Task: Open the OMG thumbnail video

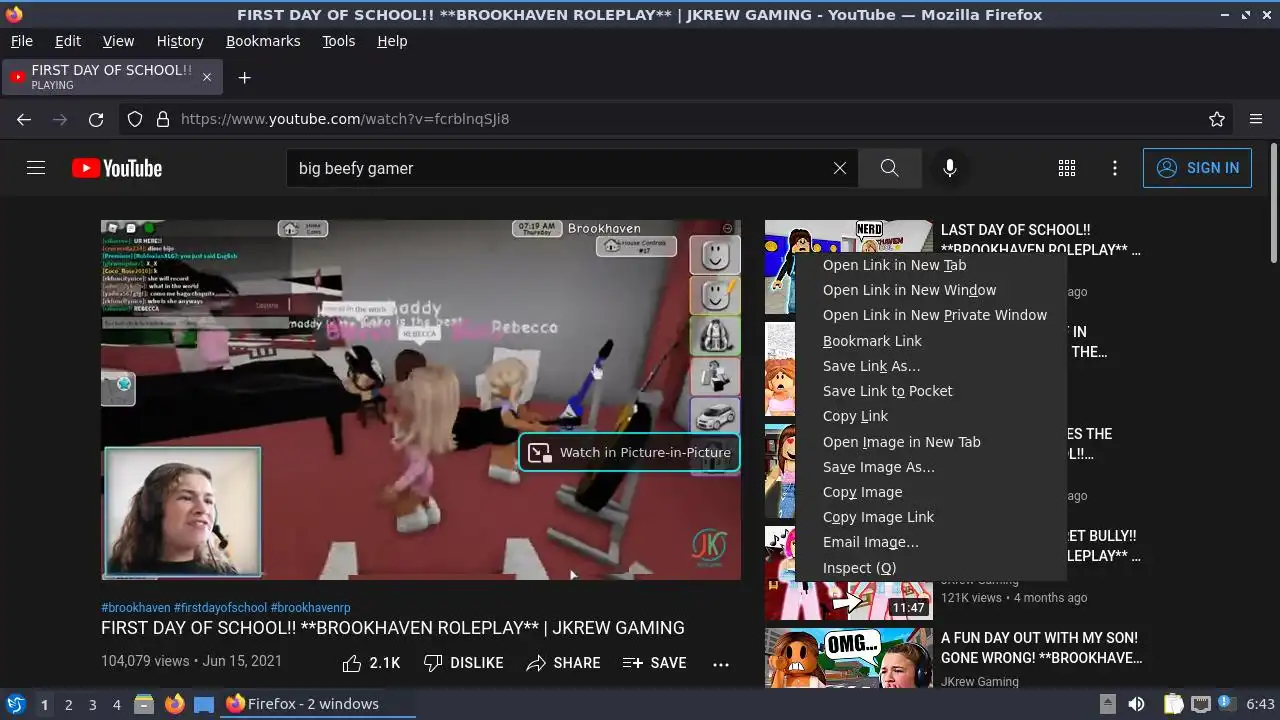Action: click(849, 658)
